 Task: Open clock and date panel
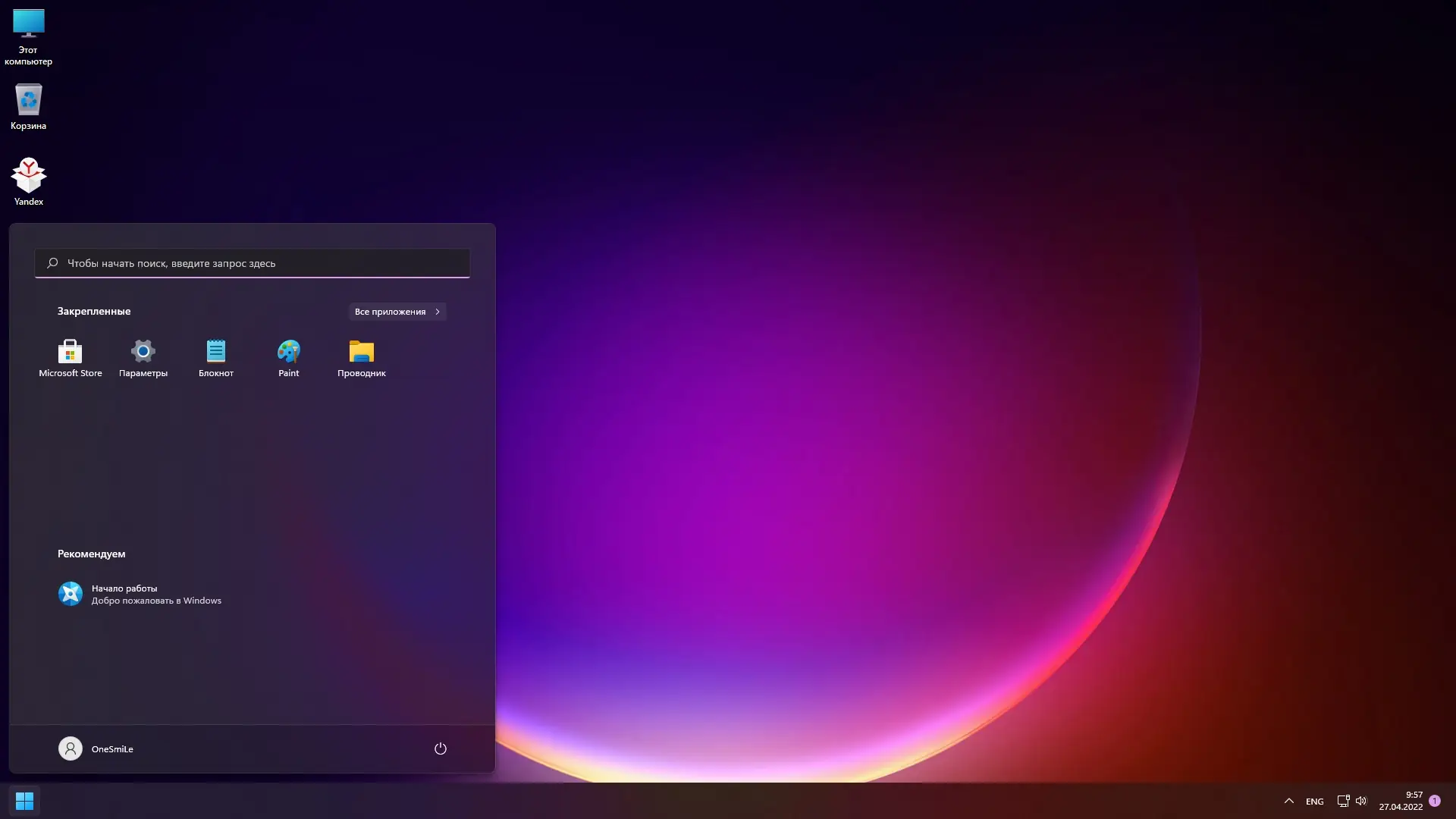pyautogui.click(x=1401, y=801)
